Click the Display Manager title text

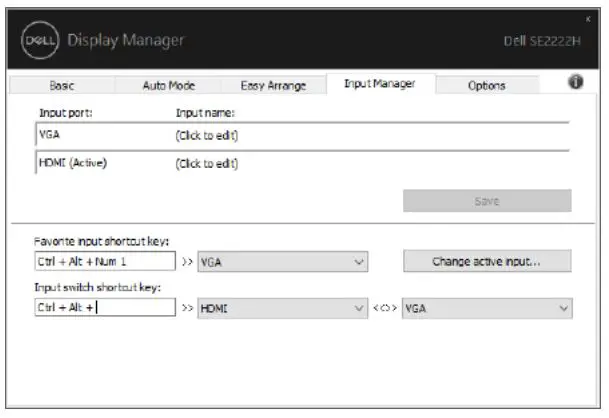(x=125, y=40)
